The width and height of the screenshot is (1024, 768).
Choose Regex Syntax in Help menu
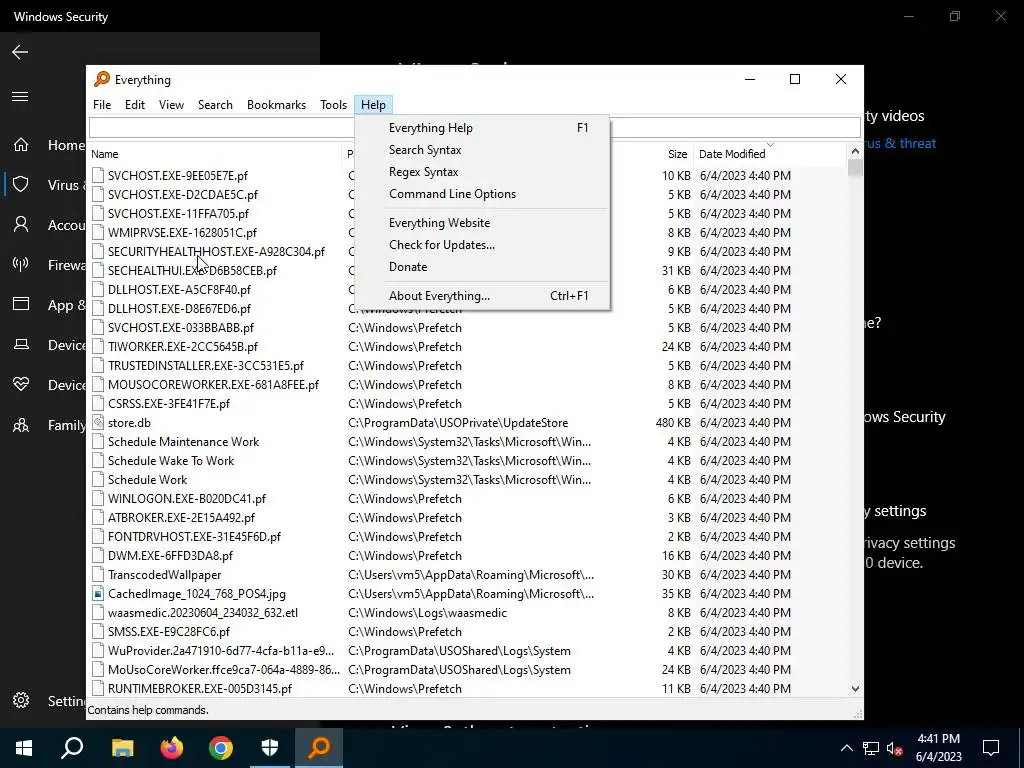tap(483, 172)
